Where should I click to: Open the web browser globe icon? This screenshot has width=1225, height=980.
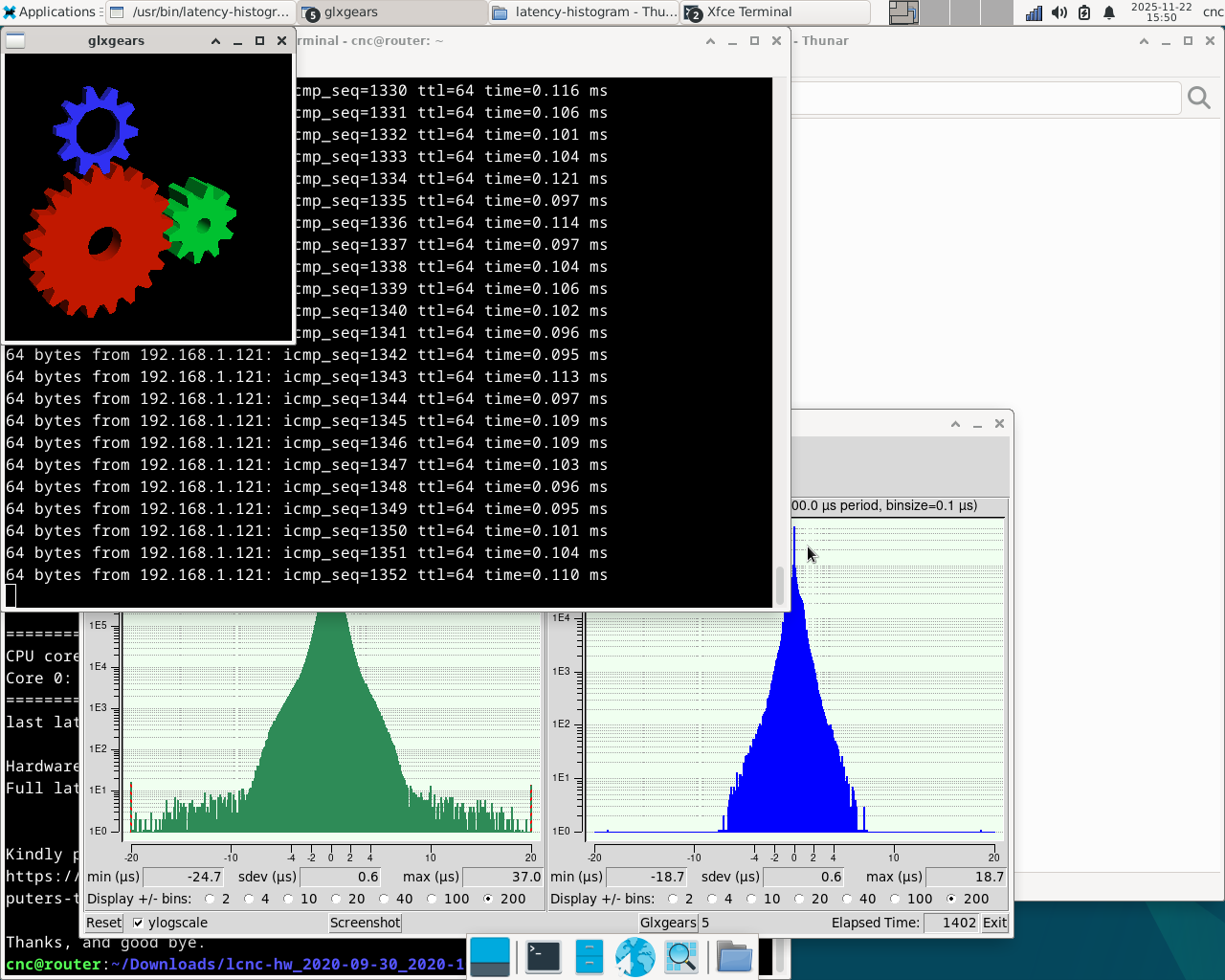635,956
